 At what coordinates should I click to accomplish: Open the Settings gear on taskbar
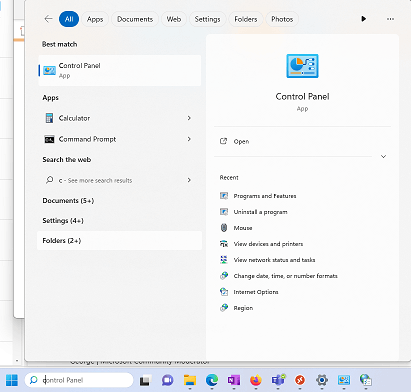[322, 380]
